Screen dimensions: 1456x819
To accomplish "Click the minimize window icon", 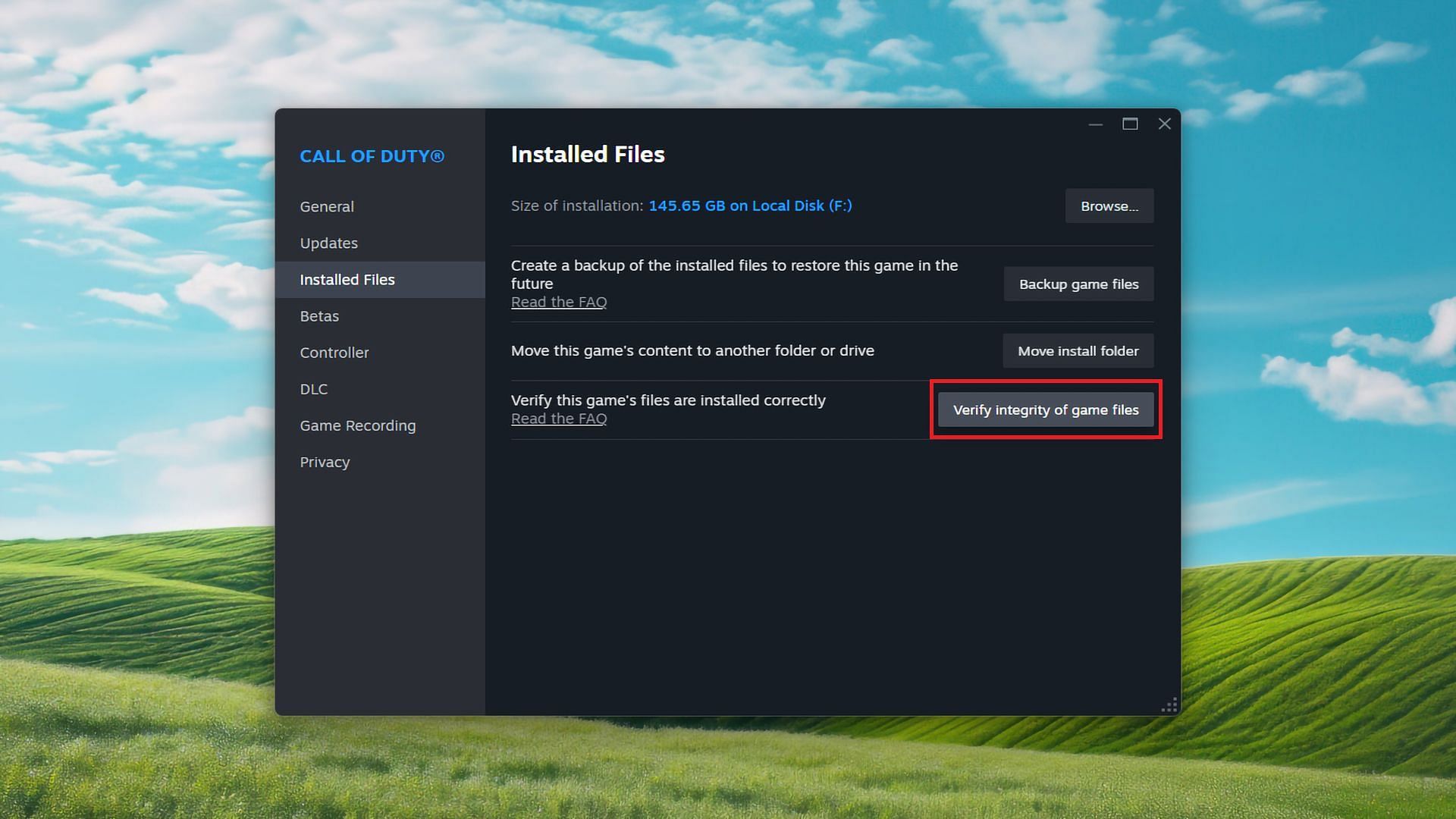I will [x=1096, y=122].
